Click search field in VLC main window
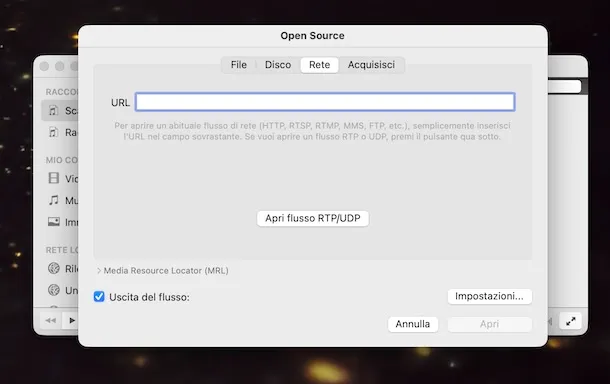The width and height of the screenshot is (610, 384). (564, 86)
